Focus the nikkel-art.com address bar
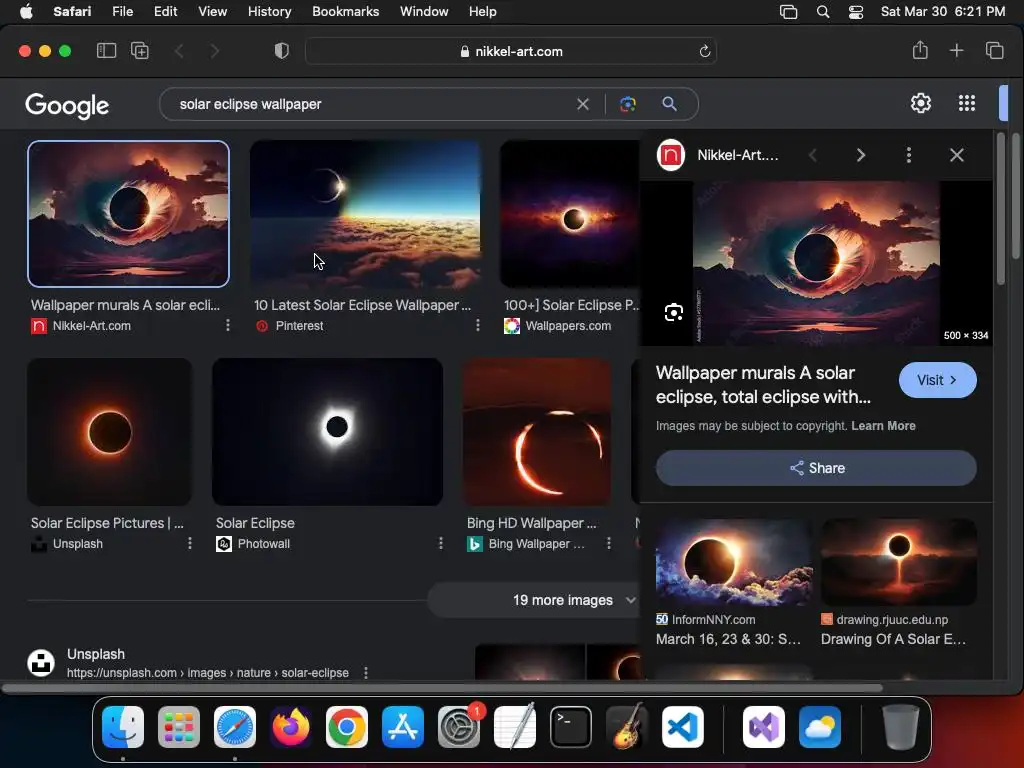Viewport: 1024px width, 768px height. click(x=511, y=51)
